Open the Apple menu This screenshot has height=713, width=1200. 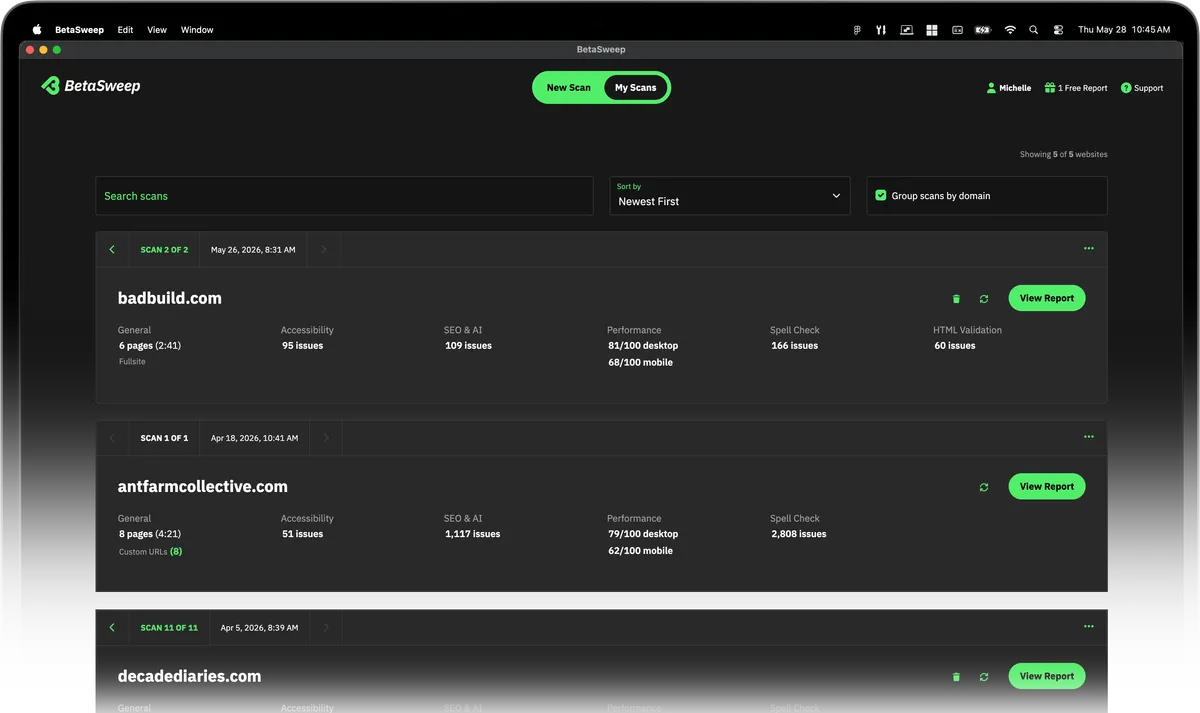click(x=37, y=30)
